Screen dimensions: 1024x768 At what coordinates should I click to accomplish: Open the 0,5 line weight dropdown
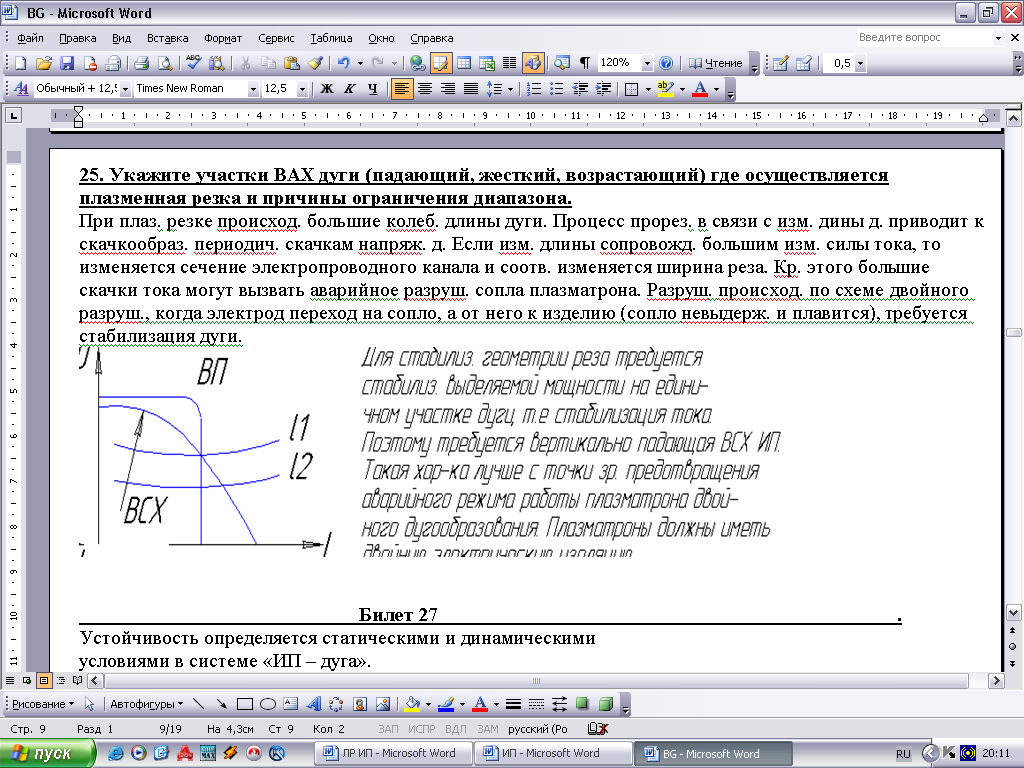(x=860, y=63)
